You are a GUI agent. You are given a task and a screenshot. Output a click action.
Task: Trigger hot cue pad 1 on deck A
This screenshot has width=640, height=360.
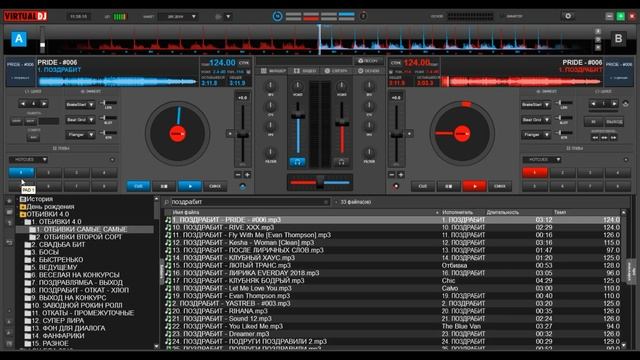21,172
